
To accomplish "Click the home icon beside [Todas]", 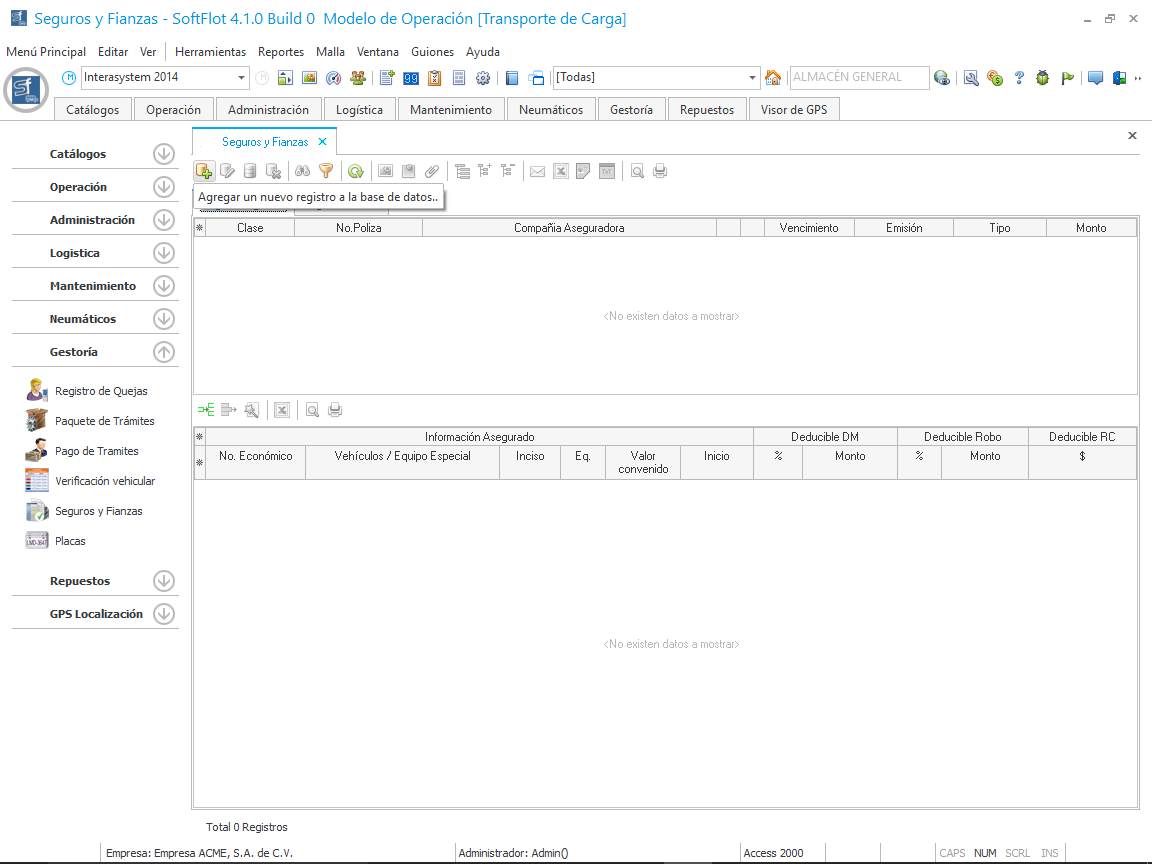I will pyautogui.click(x=773, y=78).
